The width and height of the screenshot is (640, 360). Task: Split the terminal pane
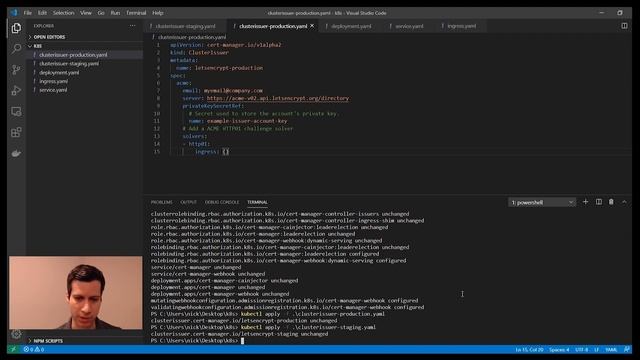(599, 202)
